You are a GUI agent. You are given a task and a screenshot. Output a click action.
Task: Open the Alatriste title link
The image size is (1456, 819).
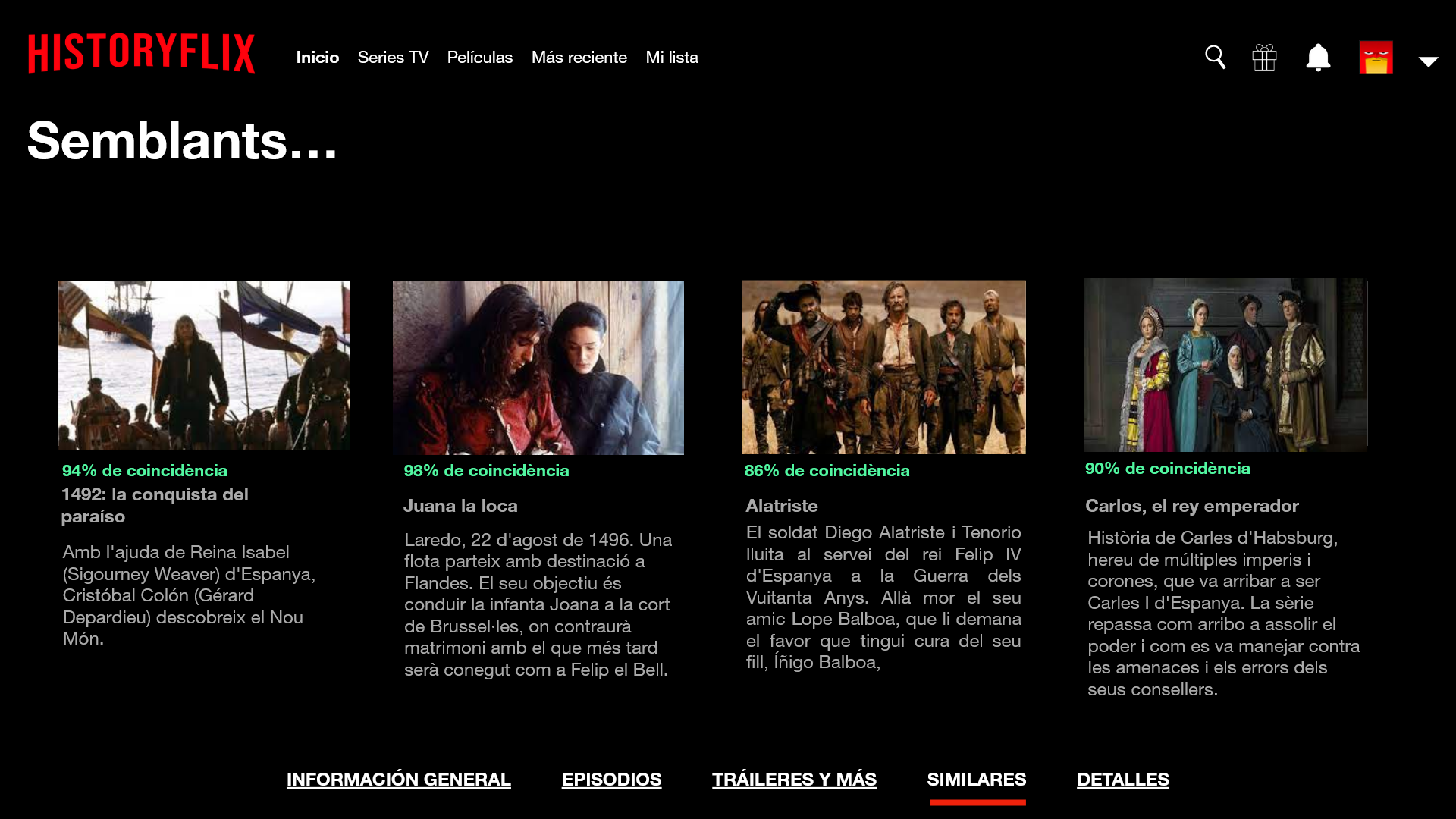[781, 506]
